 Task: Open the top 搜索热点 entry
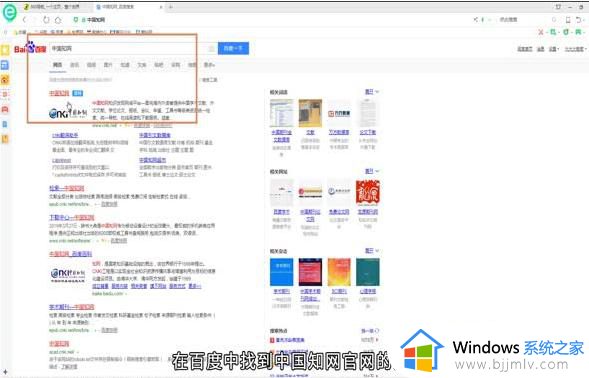tap(290, 340)
